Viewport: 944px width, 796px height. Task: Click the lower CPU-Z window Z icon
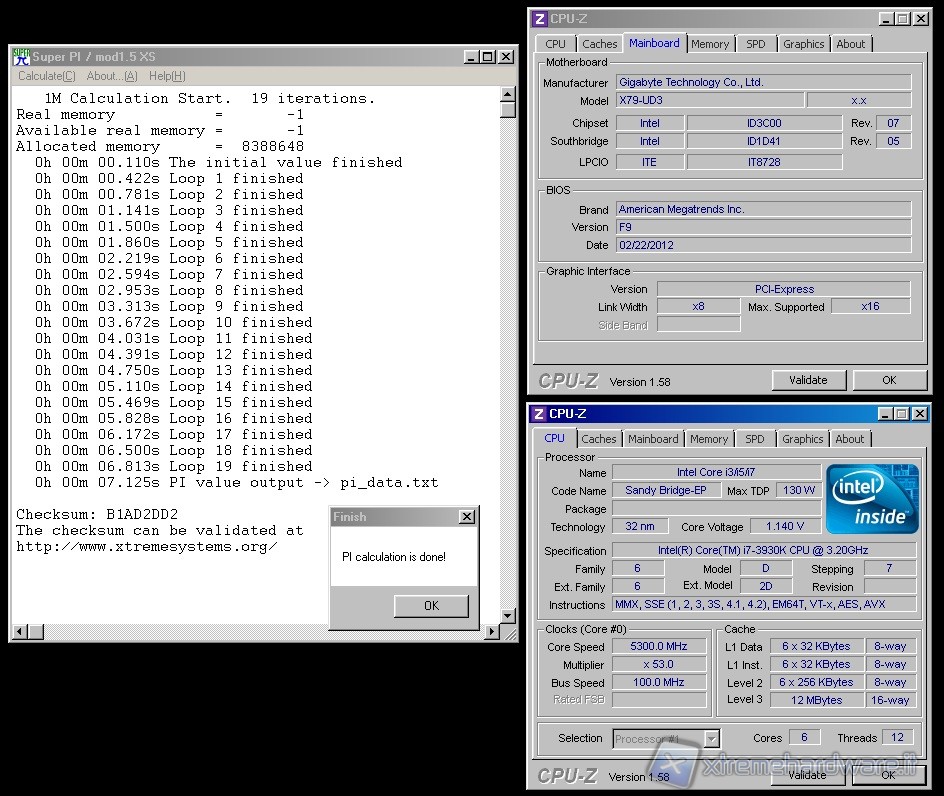[x=538, y=414]
